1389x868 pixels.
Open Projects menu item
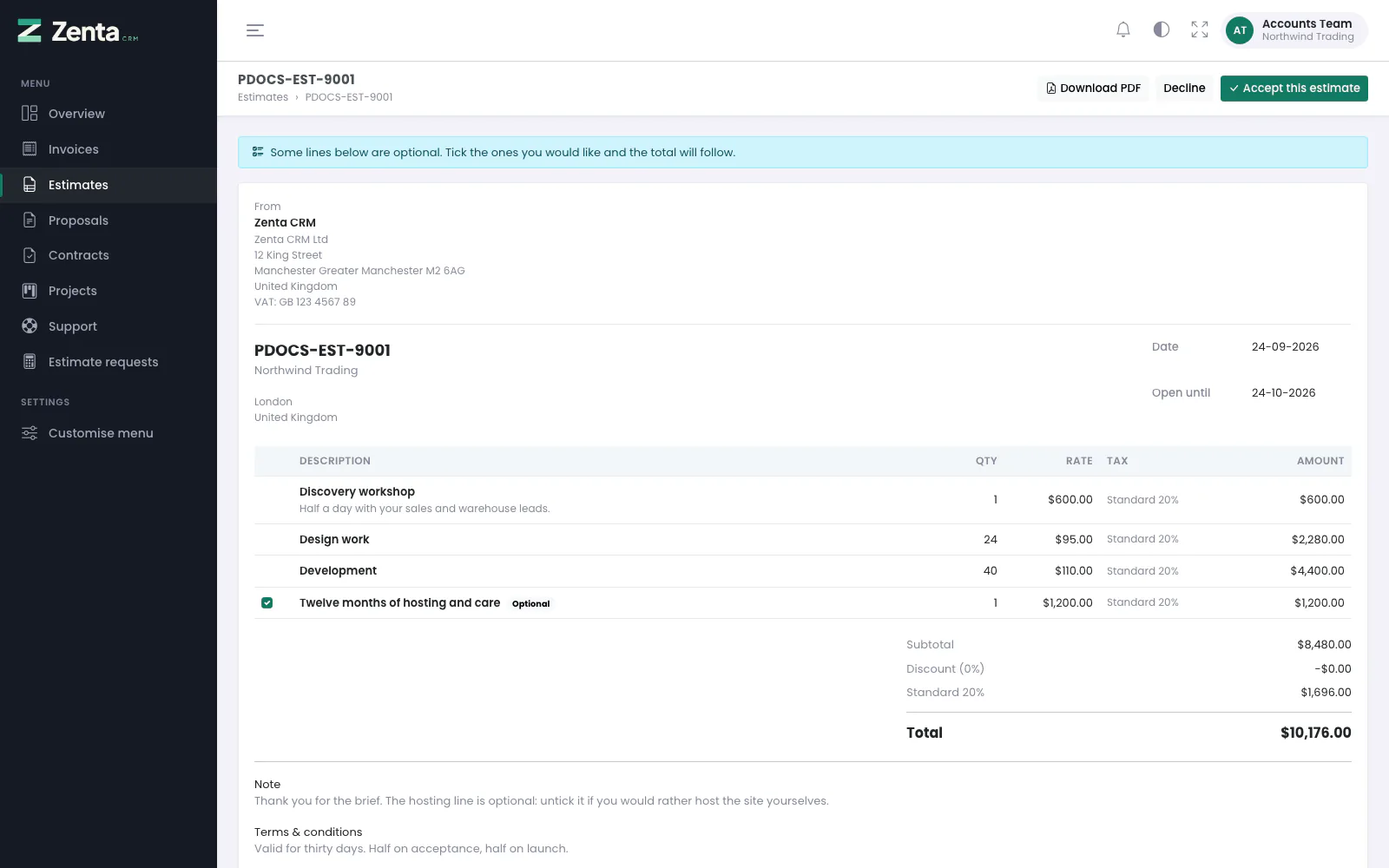point(73,291)
